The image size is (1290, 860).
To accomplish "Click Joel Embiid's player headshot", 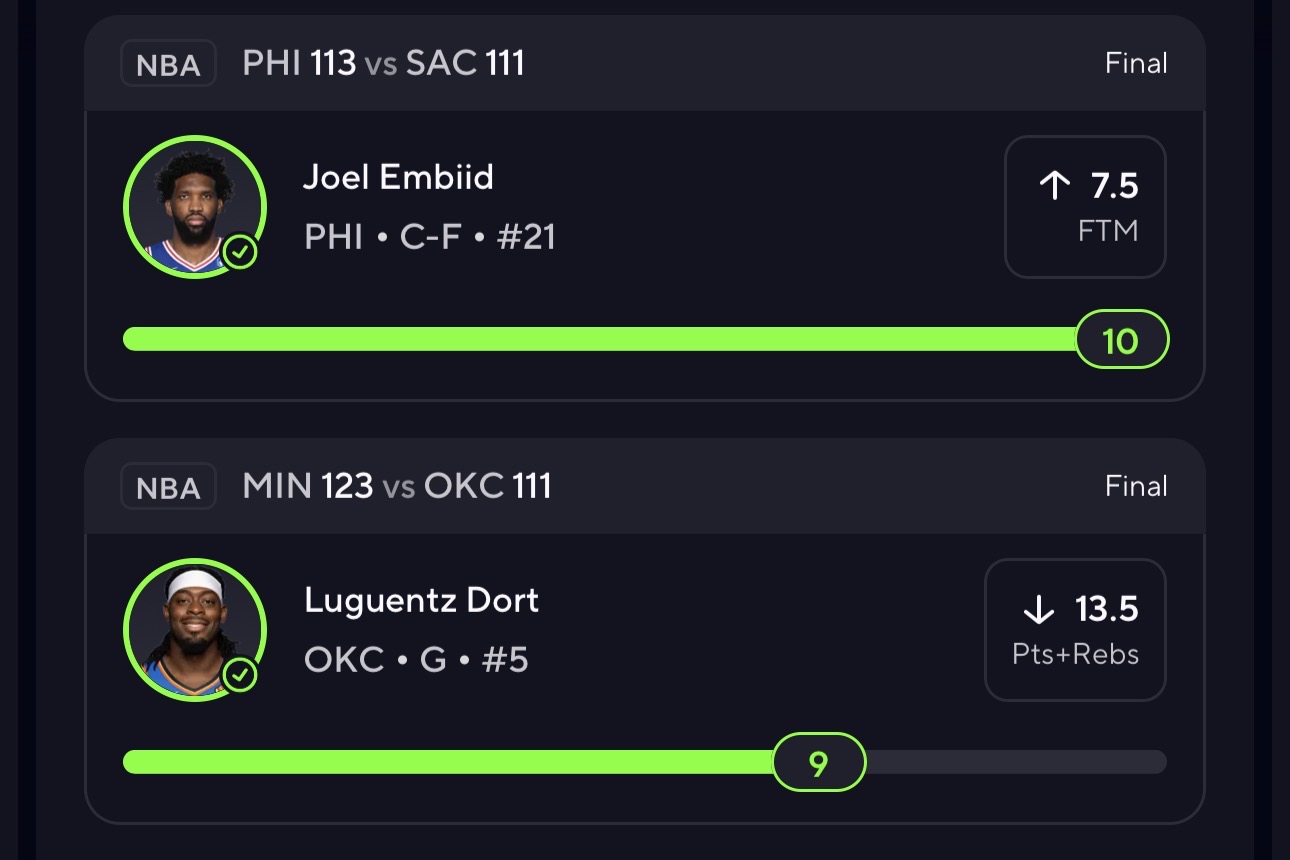I will click(x=194, y=205).
